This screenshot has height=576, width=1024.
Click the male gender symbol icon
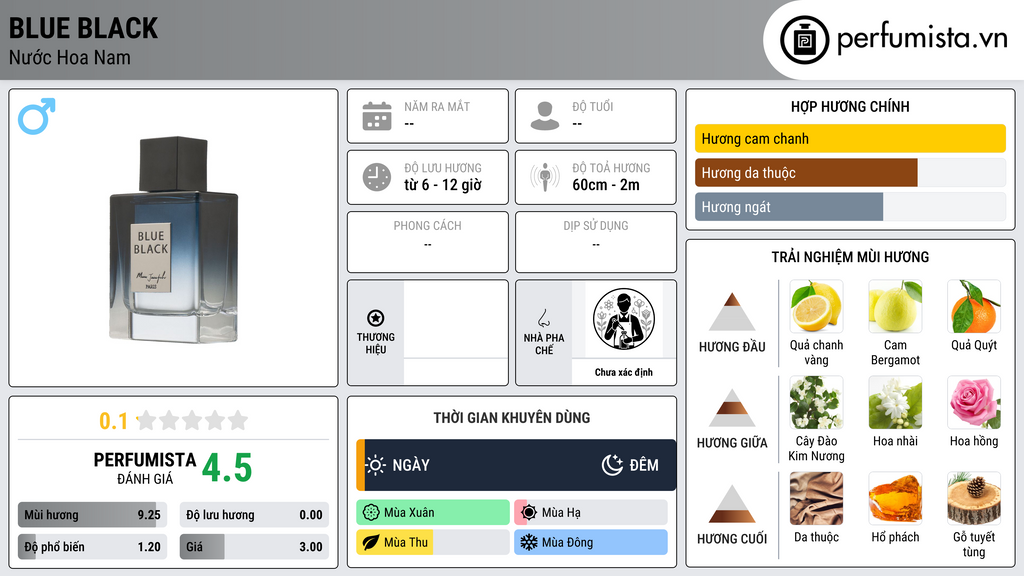[x=37, y=116]
